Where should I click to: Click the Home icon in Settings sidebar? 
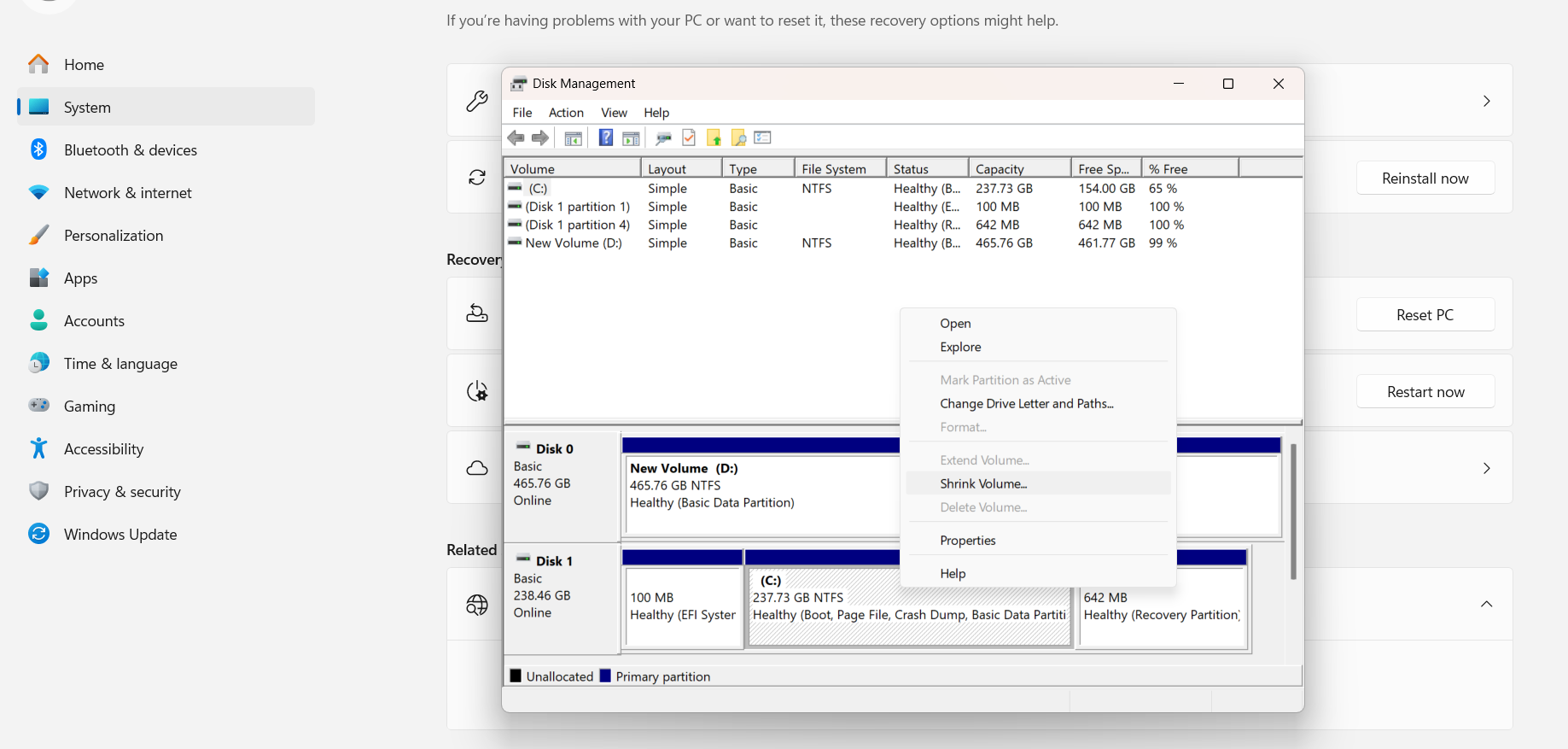38,64
